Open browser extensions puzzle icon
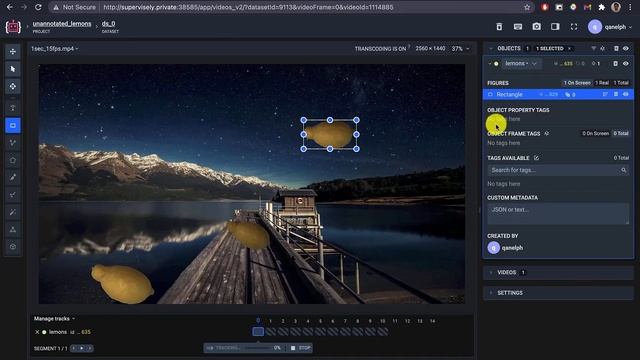The image size is (640, 360). [x=602, y=7]
